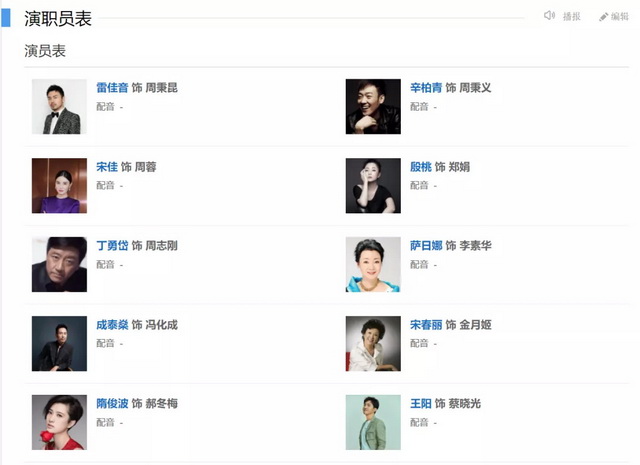Visit 成泰燊's name link

tap(112, 325)
